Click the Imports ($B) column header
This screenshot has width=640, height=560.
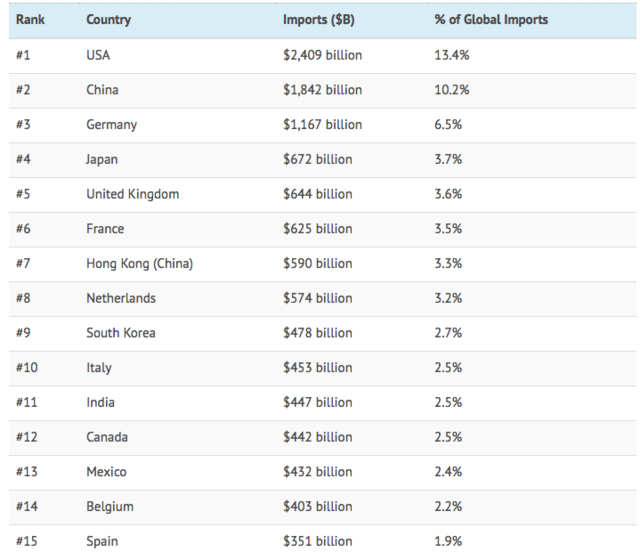point(319,20)
